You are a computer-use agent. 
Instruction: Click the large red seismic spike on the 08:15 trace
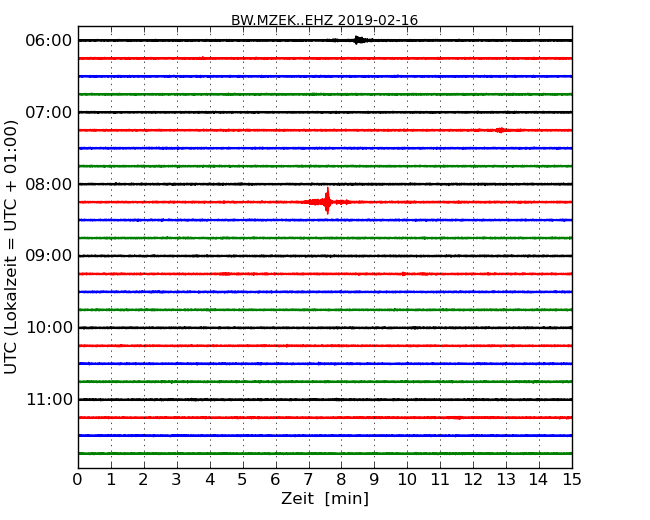327,202
